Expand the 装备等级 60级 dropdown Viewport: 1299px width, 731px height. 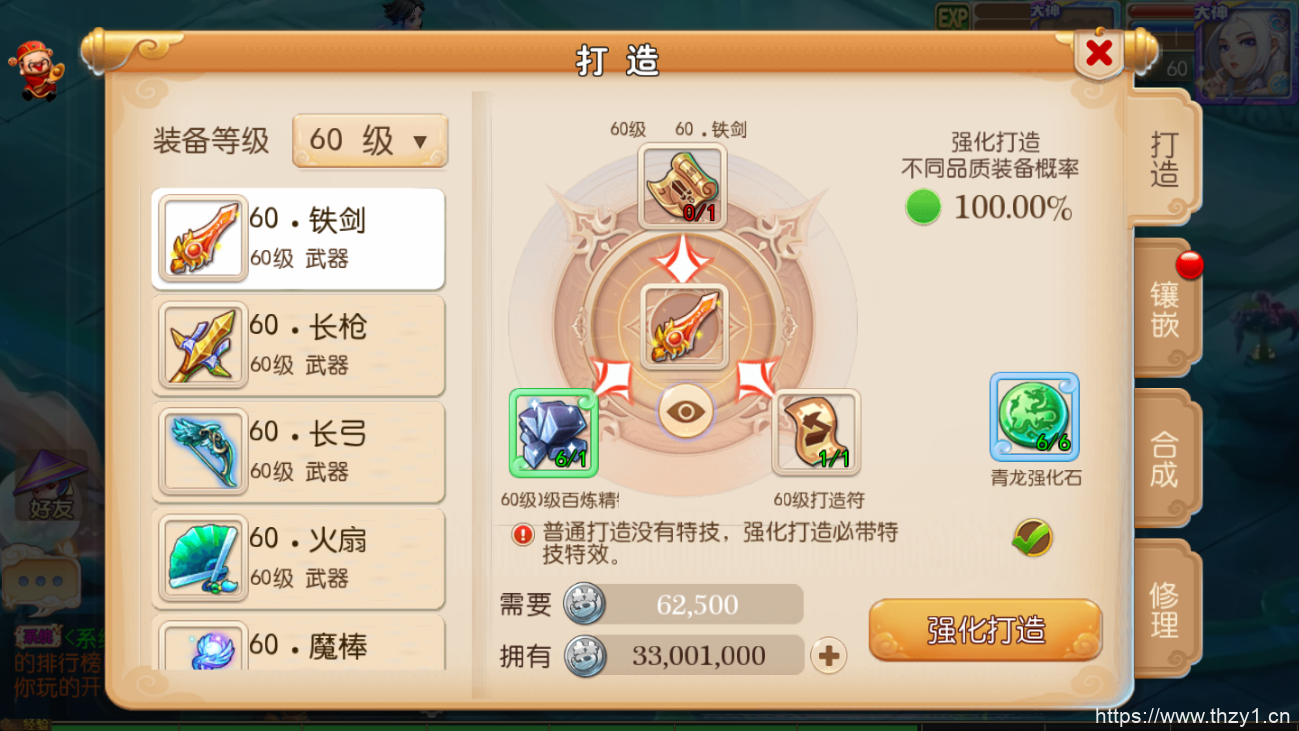pos(370,141)
